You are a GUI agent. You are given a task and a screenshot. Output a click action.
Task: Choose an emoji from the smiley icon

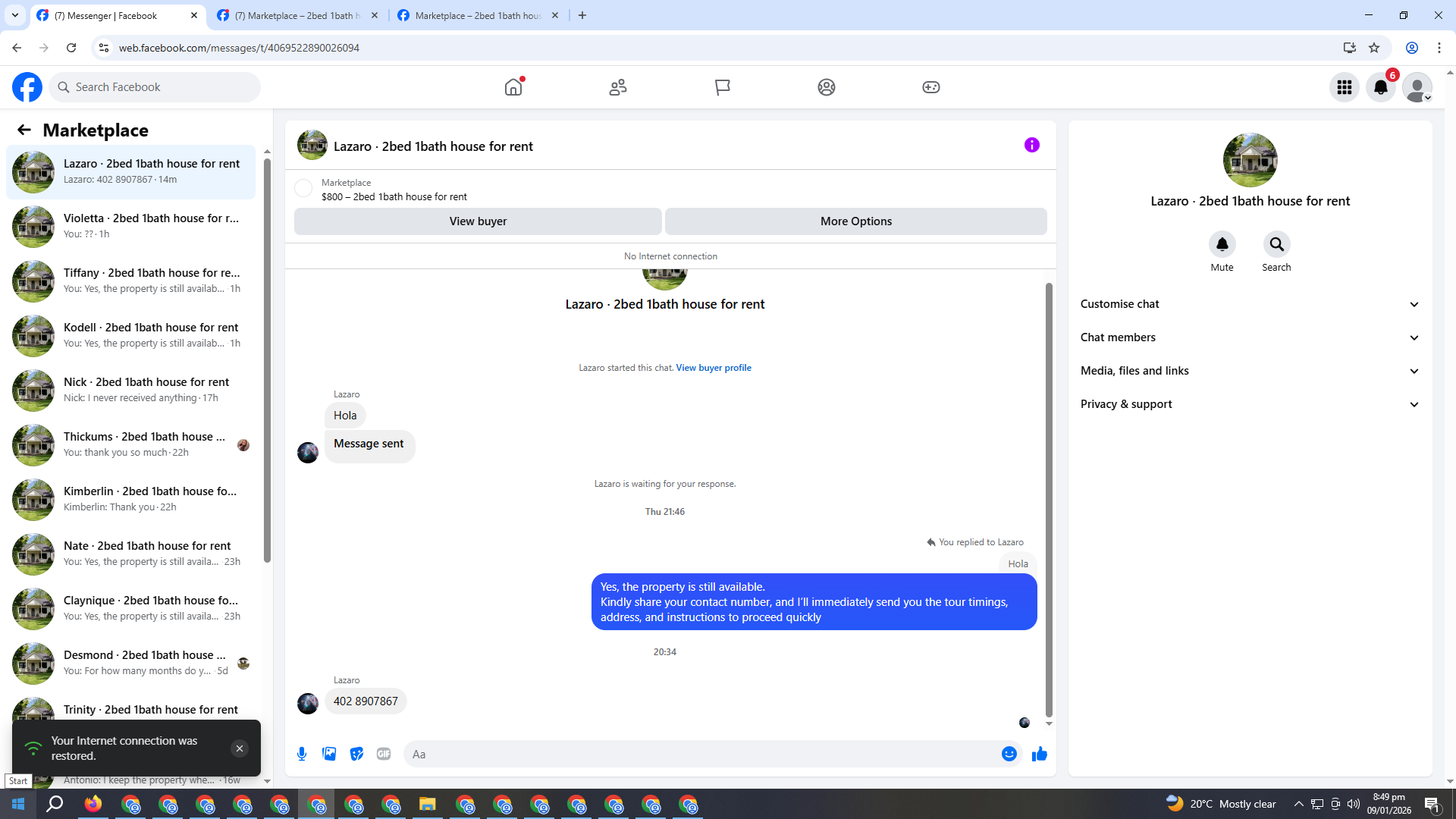(1009, 754)
